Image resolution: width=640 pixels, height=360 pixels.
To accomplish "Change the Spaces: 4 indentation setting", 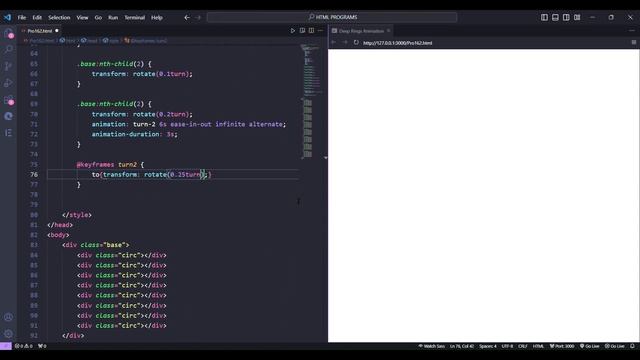I will click(488, 346).
